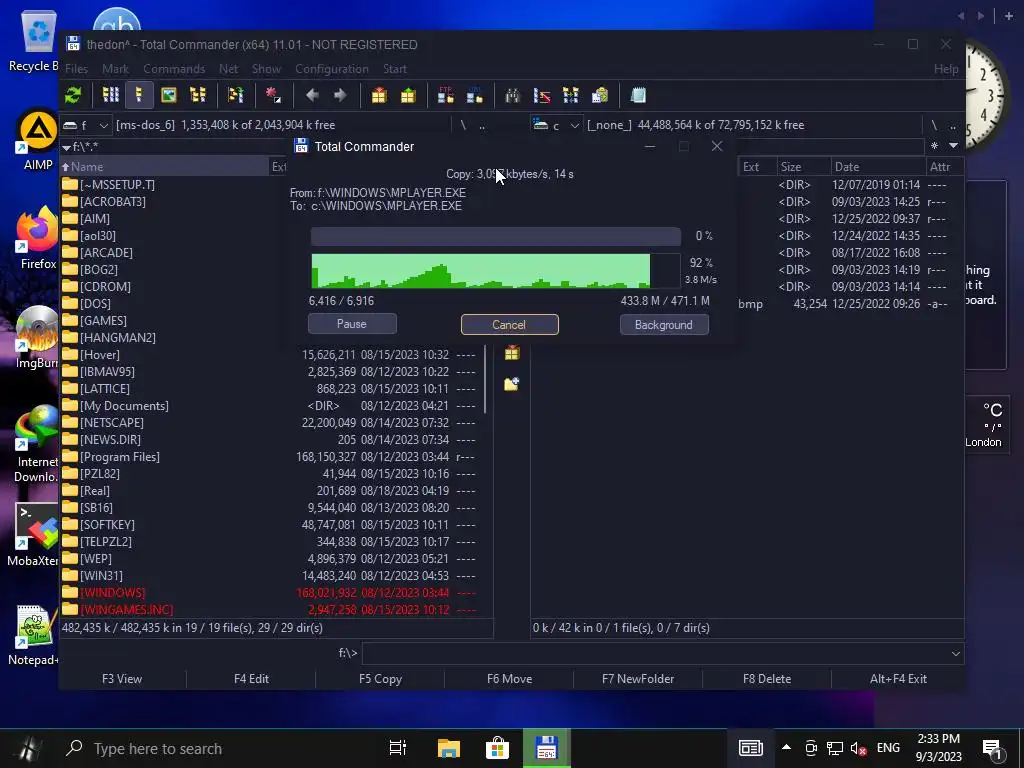Switch to Full details view icon
Image resolution: width=1024 pixels, height=768 pixels.
click(139, 95)
